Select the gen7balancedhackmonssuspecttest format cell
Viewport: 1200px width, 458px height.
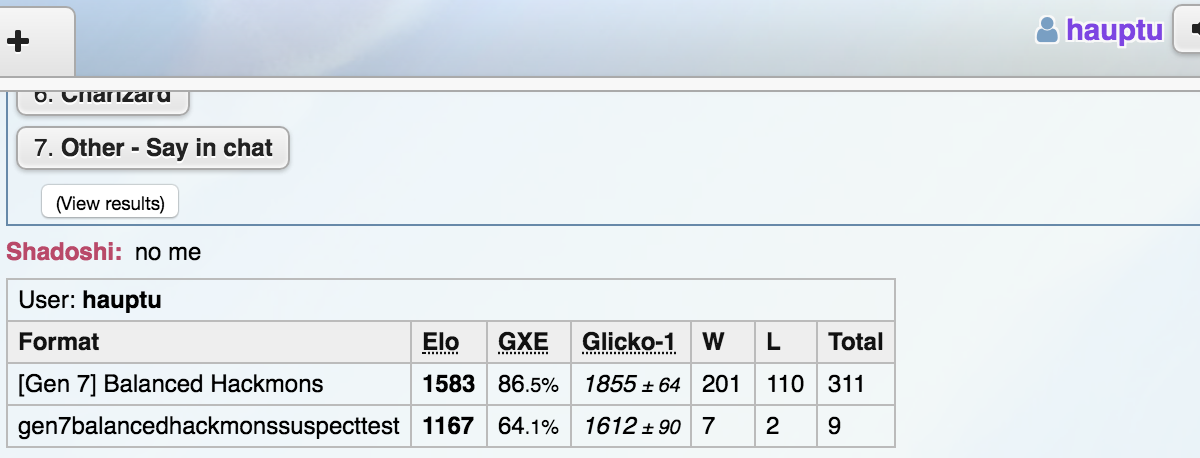209,426
